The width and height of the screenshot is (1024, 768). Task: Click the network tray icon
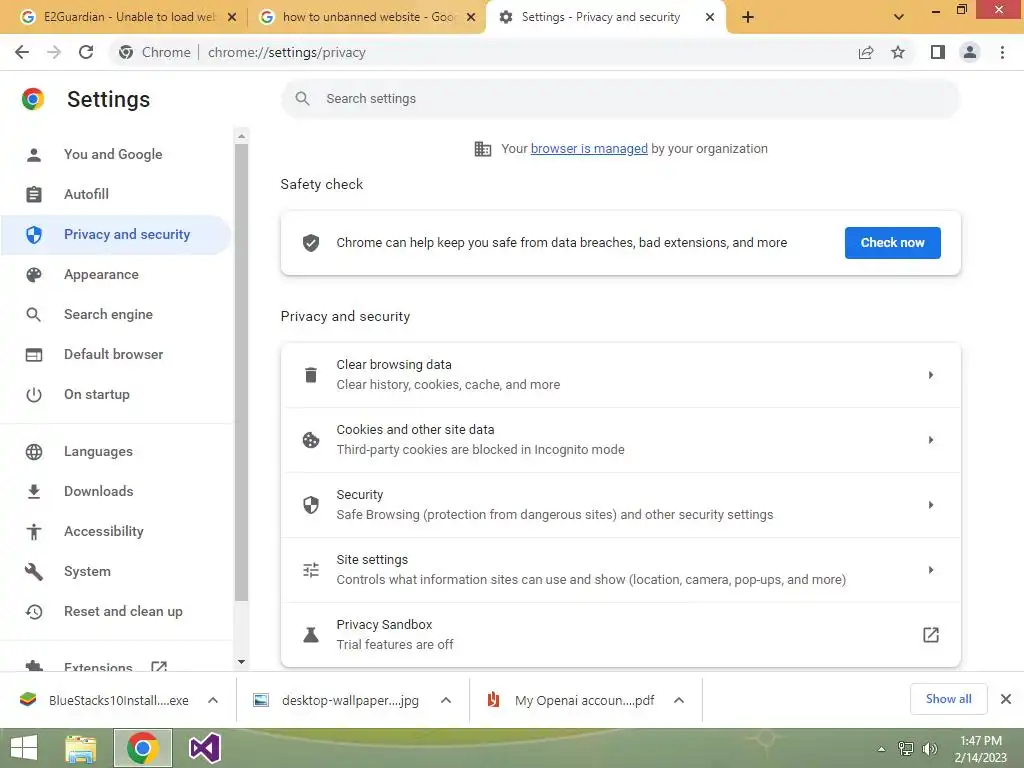click(x=906, y=749)
